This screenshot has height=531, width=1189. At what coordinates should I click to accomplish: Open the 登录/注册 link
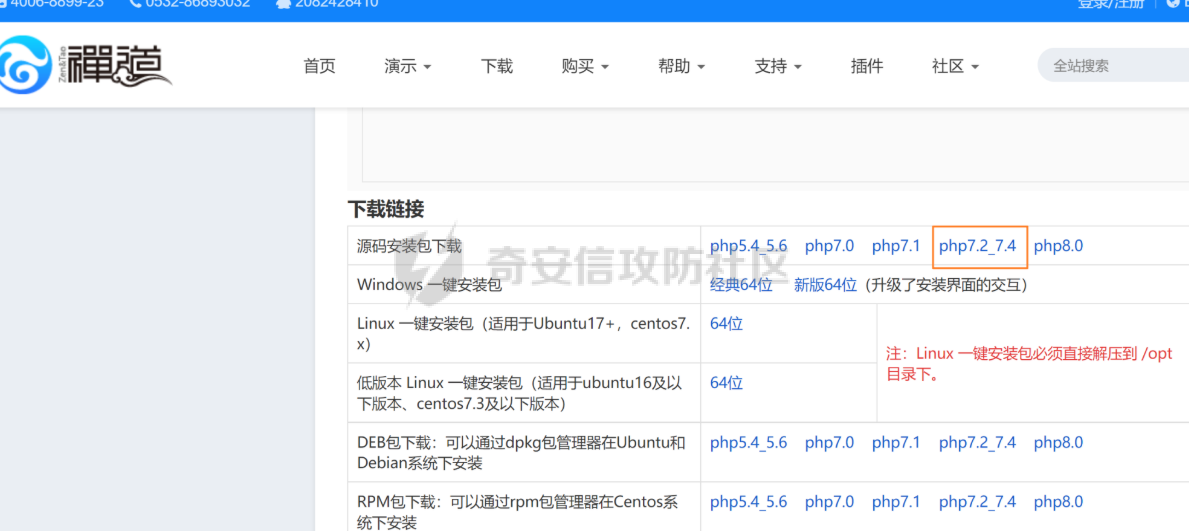[1110, 4]
